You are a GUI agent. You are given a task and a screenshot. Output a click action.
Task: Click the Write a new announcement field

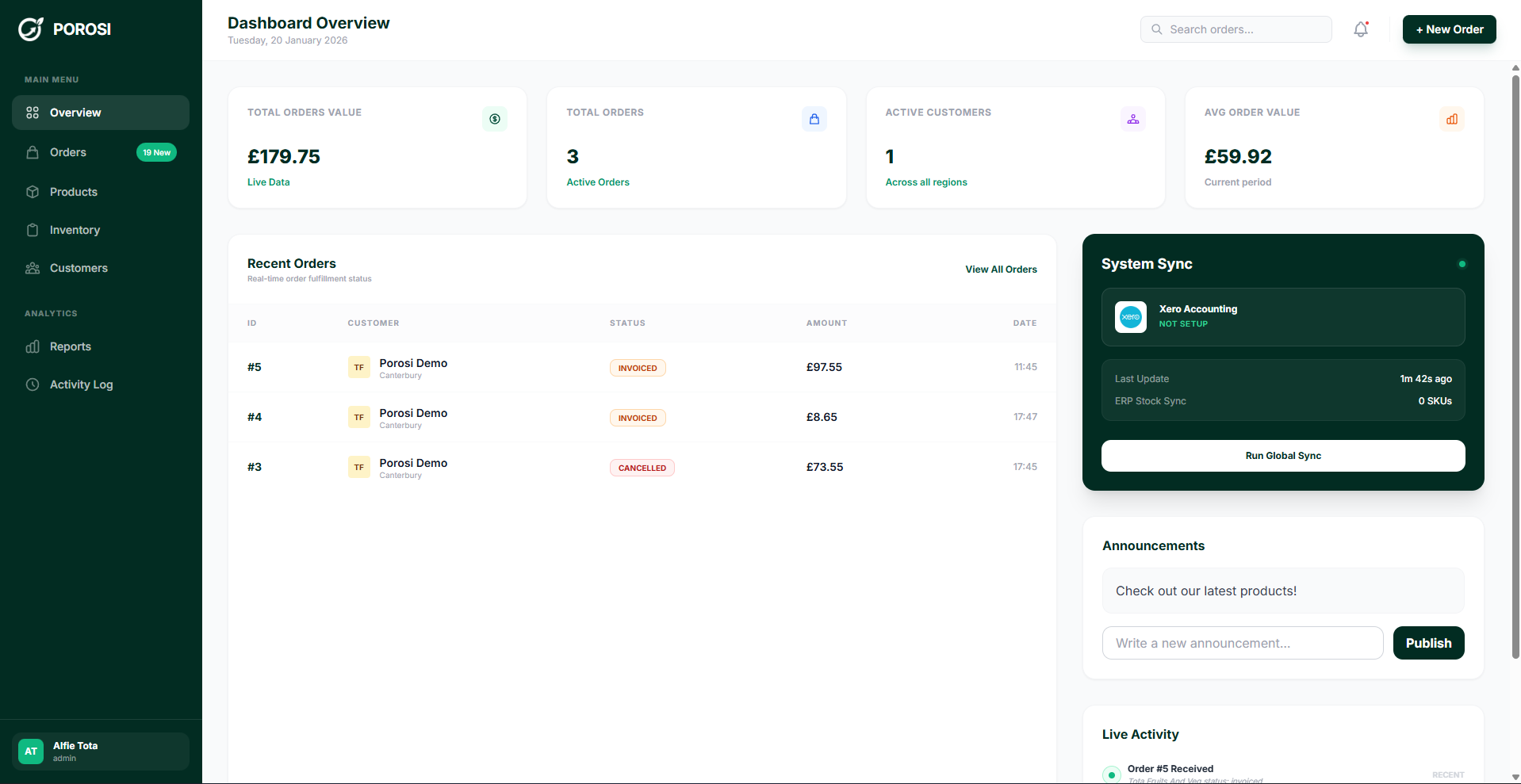tap(1243, 643)
